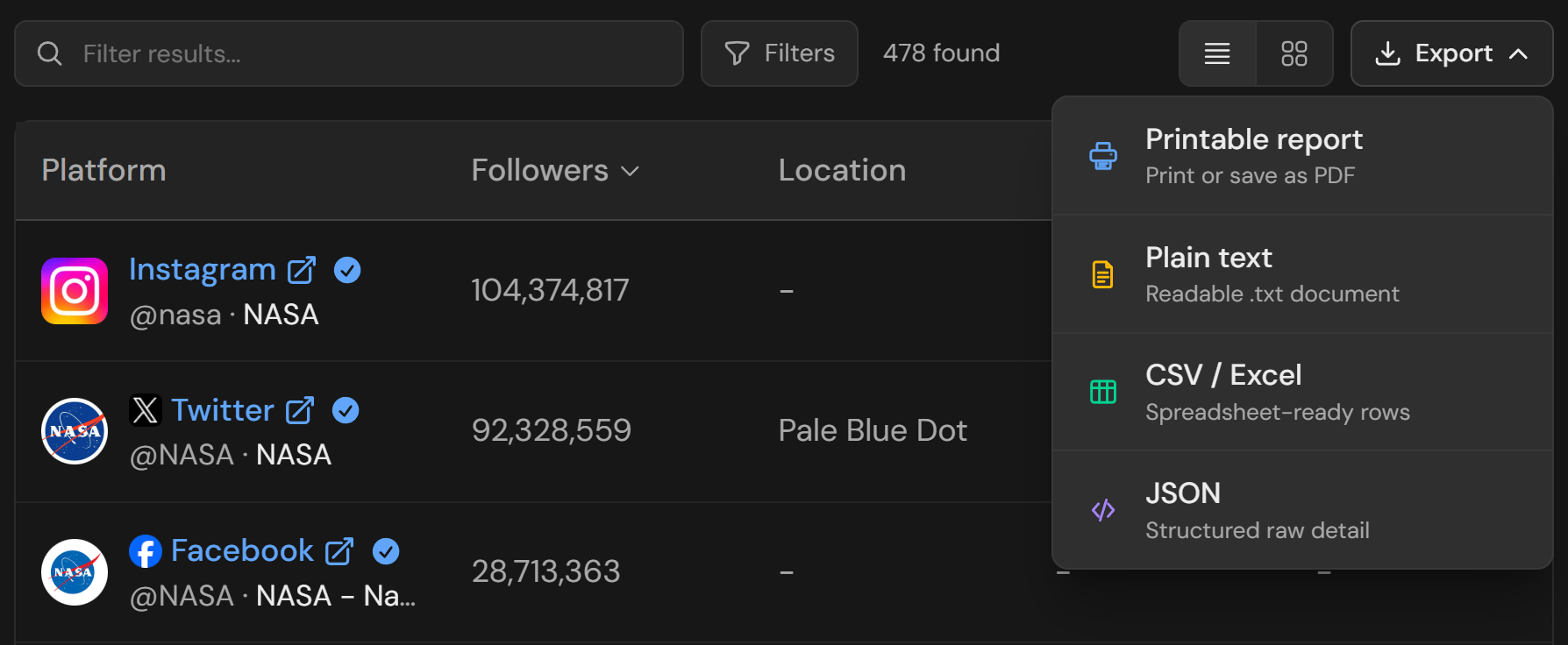
Task: Open the Filters button
Action: point(780,53)
